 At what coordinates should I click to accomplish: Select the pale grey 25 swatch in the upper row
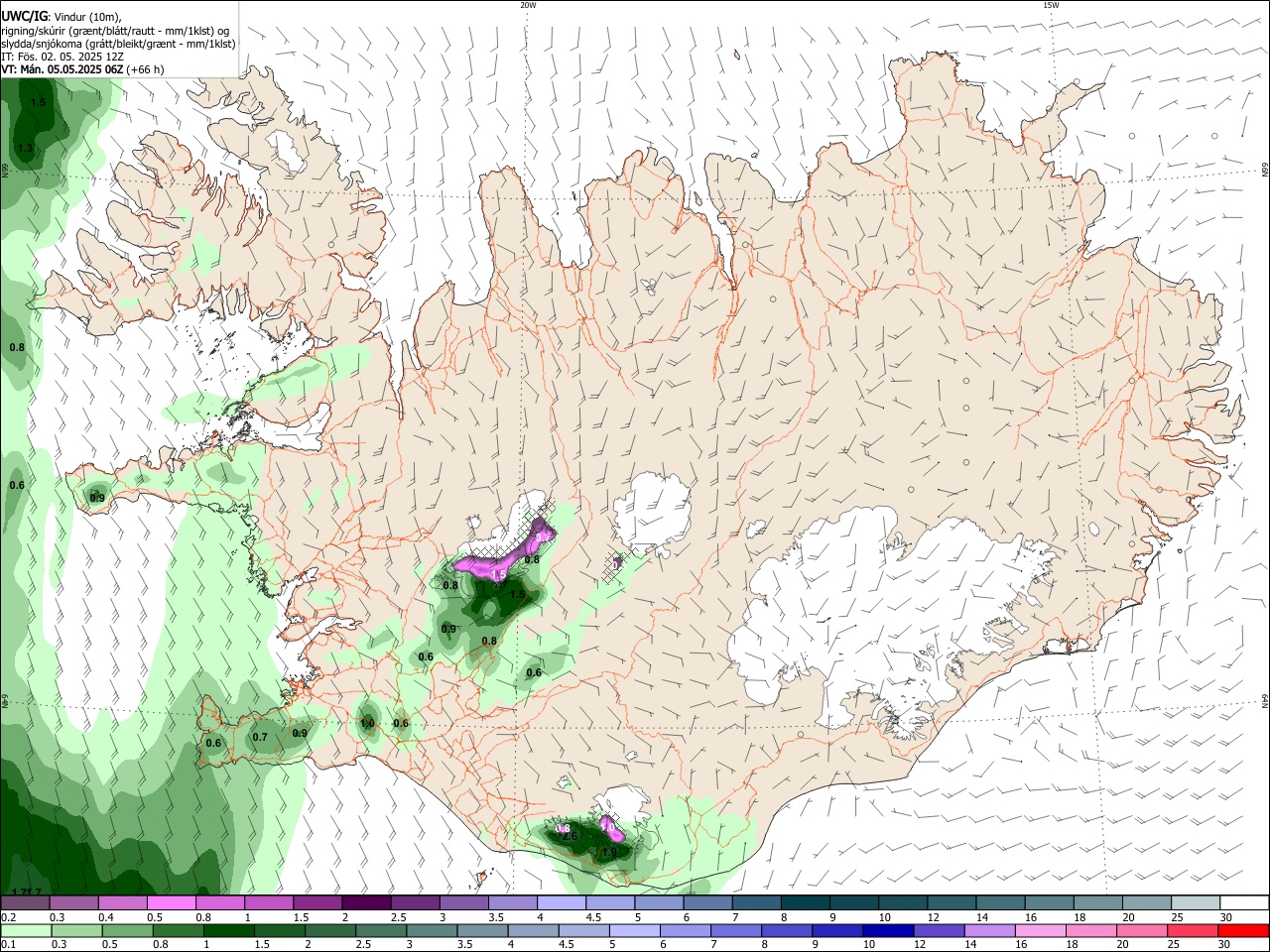pos(1195,902)
